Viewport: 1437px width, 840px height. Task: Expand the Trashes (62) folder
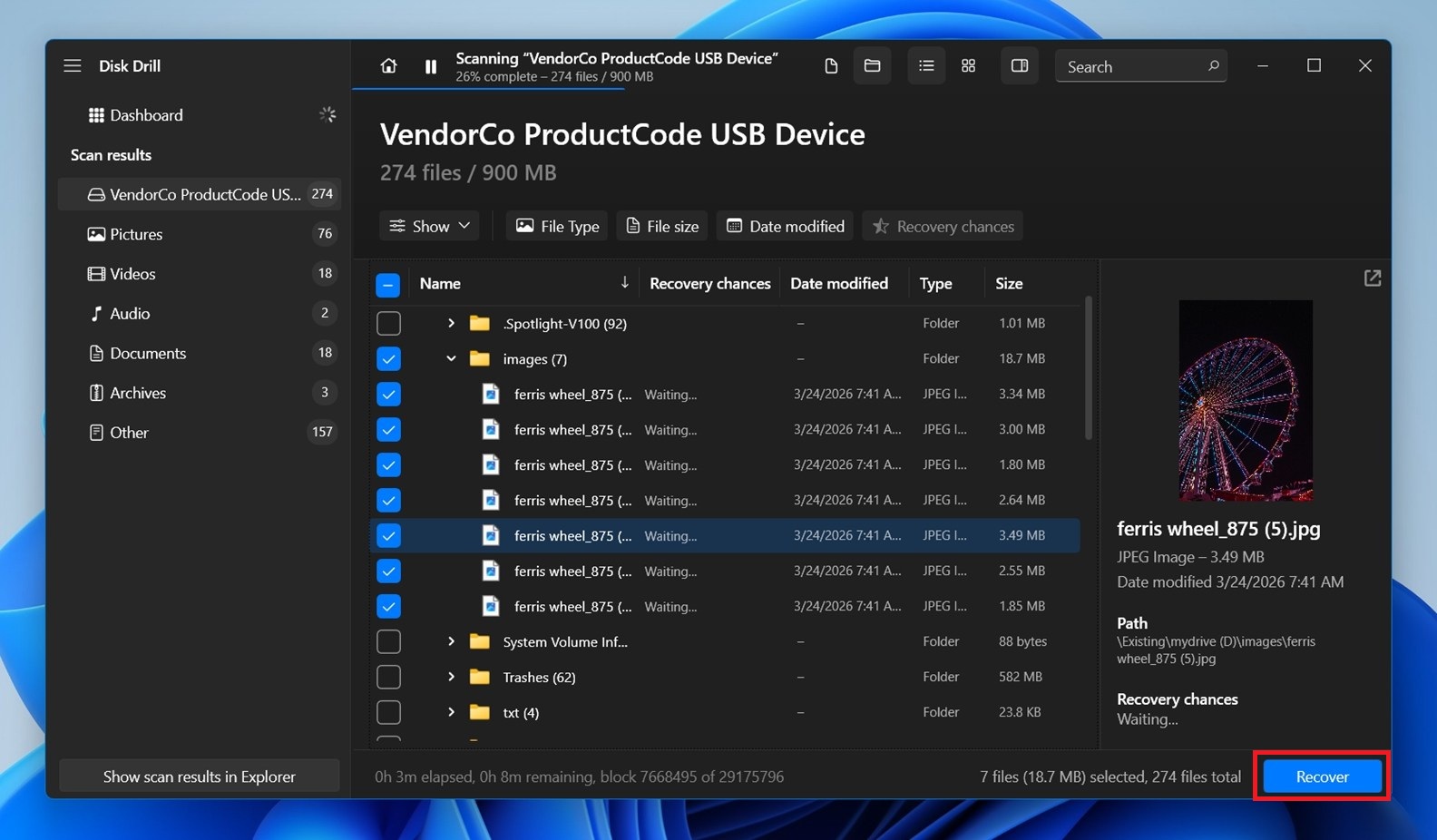point(451,677)
